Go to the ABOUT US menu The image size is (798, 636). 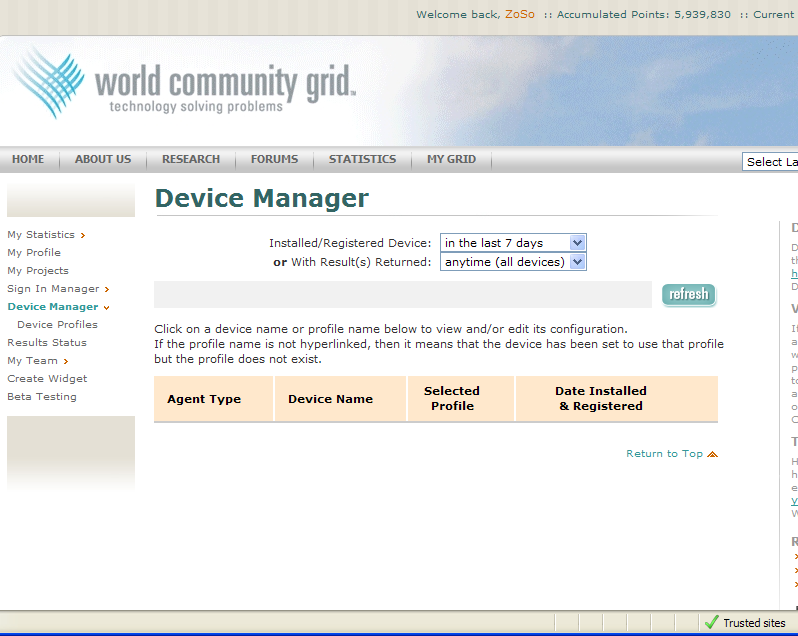(103, 159)
